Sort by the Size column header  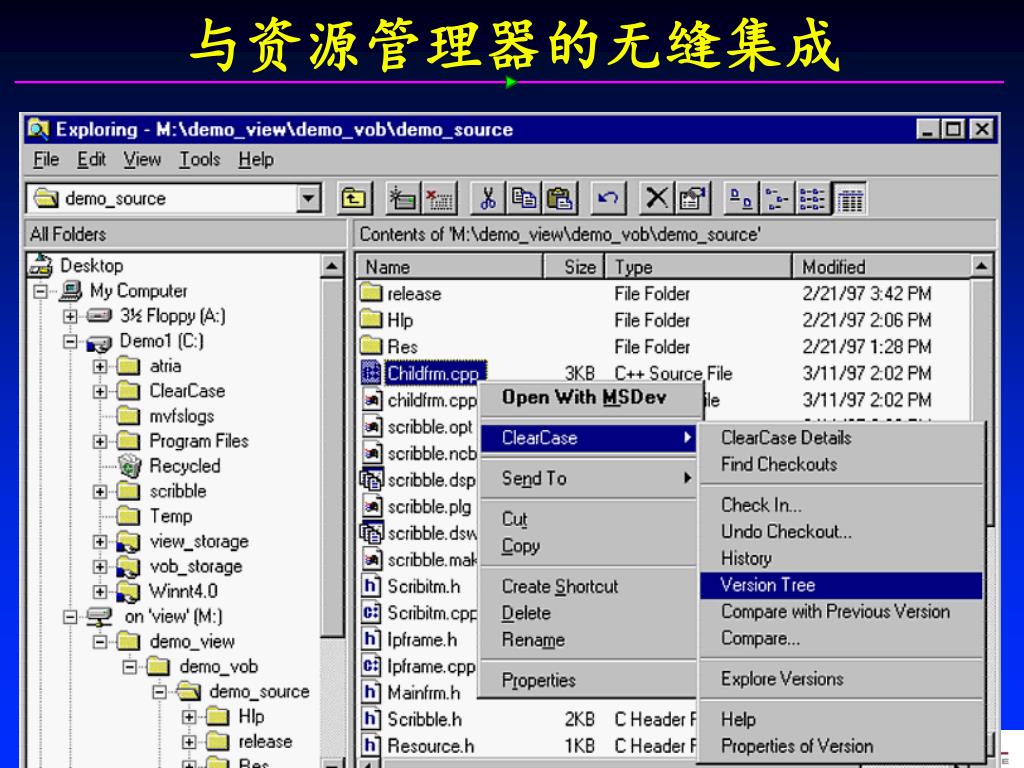pyautogui.click(x=573, y=266)
